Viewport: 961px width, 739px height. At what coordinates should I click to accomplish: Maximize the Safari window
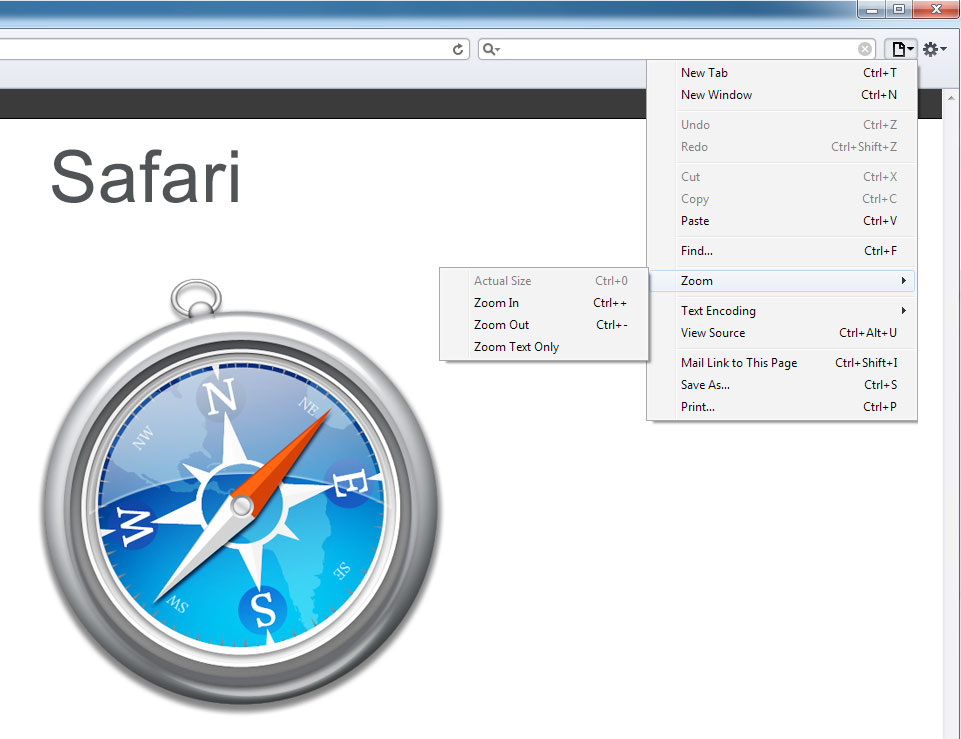point(898,9)
